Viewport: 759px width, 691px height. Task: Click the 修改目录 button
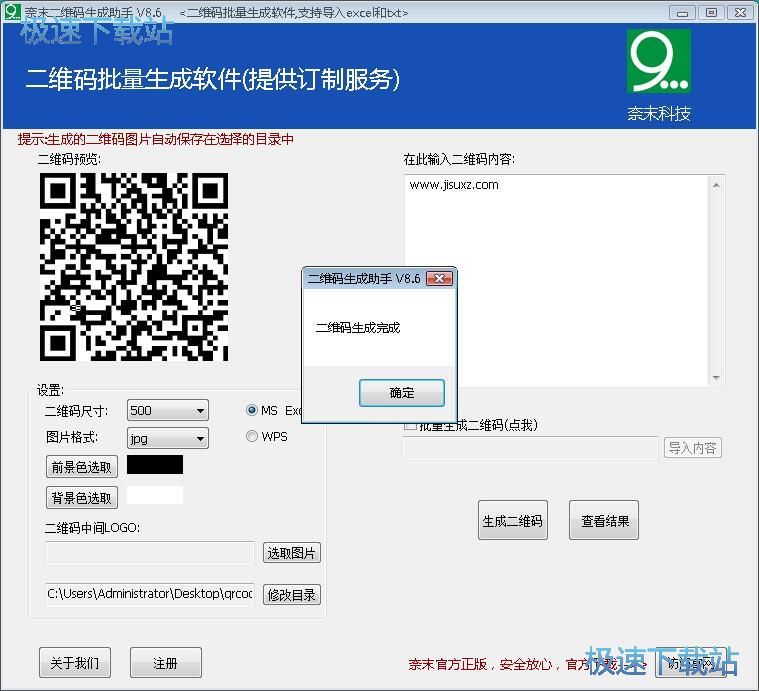(x=292, y=595)
